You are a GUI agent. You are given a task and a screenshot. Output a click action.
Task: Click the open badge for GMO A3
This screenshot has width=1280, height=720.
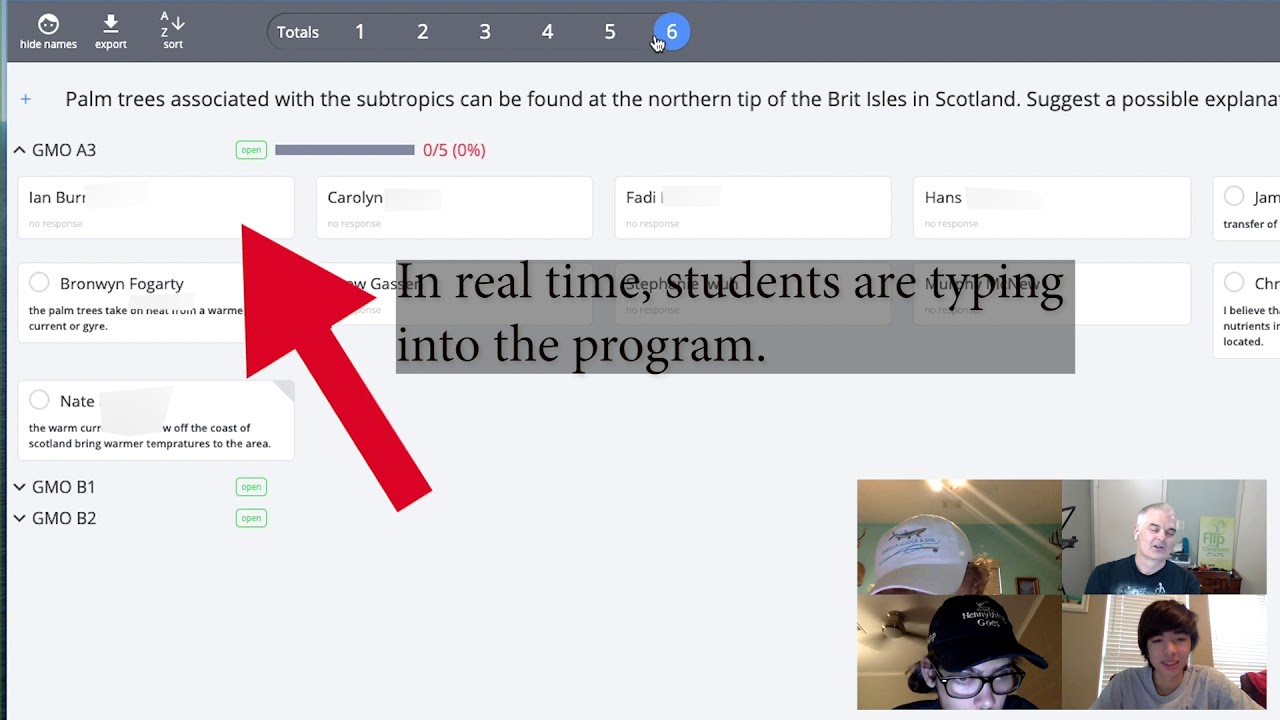point(251,150)
